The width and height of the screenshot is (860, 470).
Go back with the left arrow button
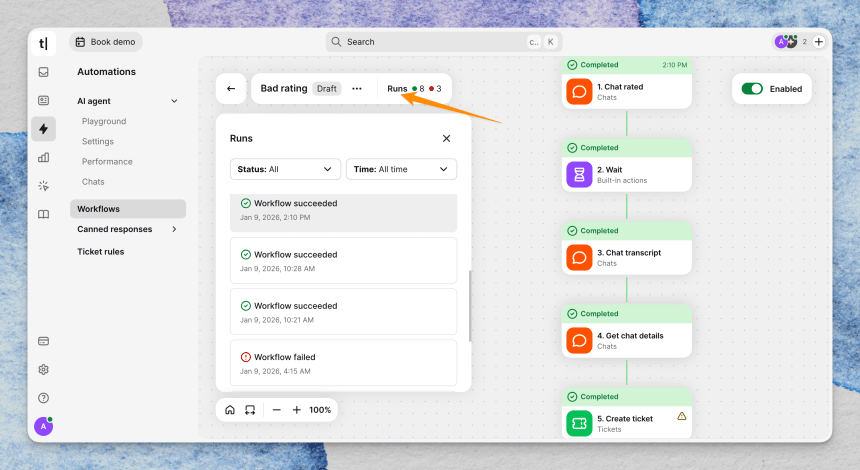click(x=231, y=88)
